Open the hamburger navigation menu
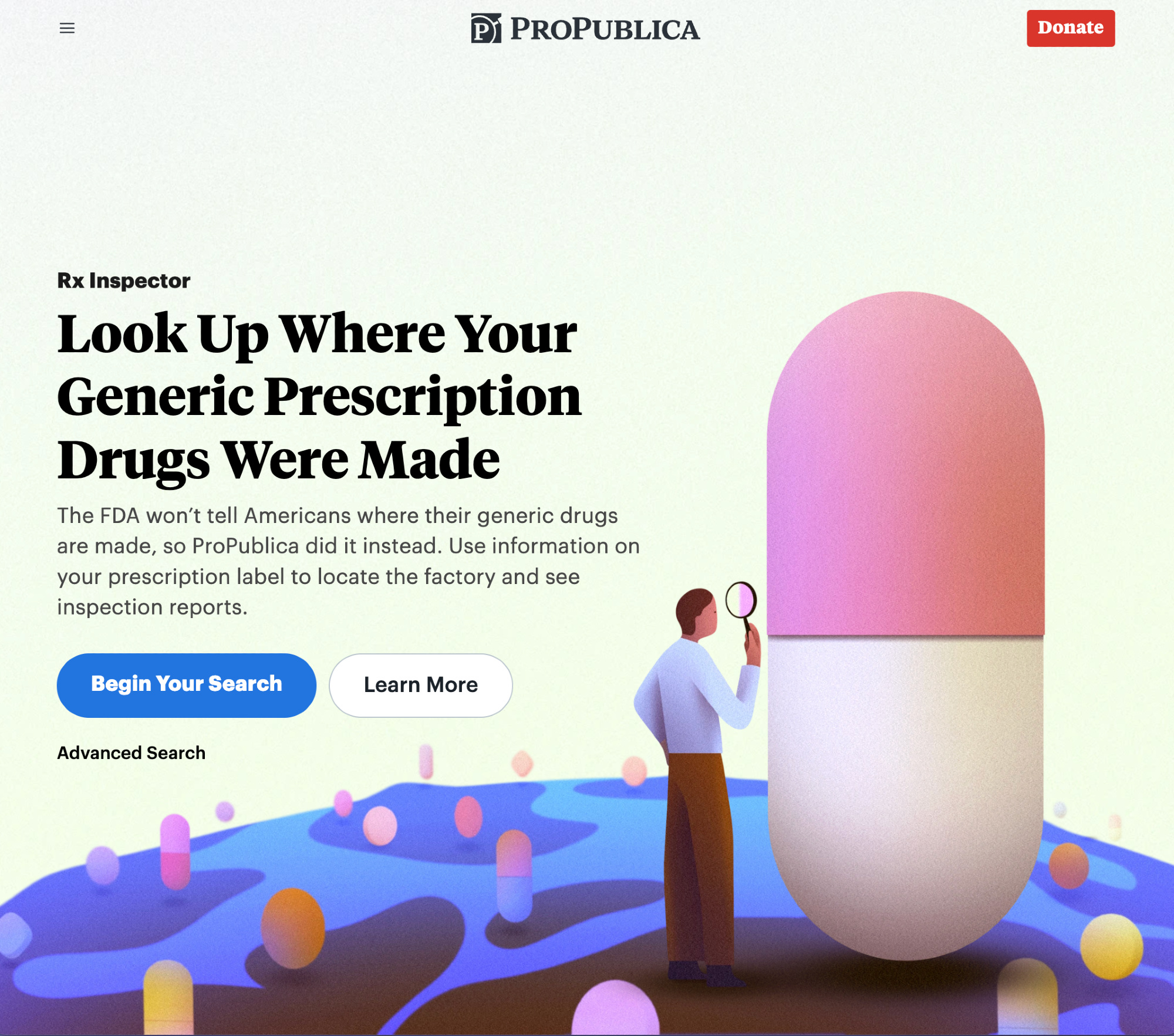Screen dimensions: 1174x1036 point(67,28)
